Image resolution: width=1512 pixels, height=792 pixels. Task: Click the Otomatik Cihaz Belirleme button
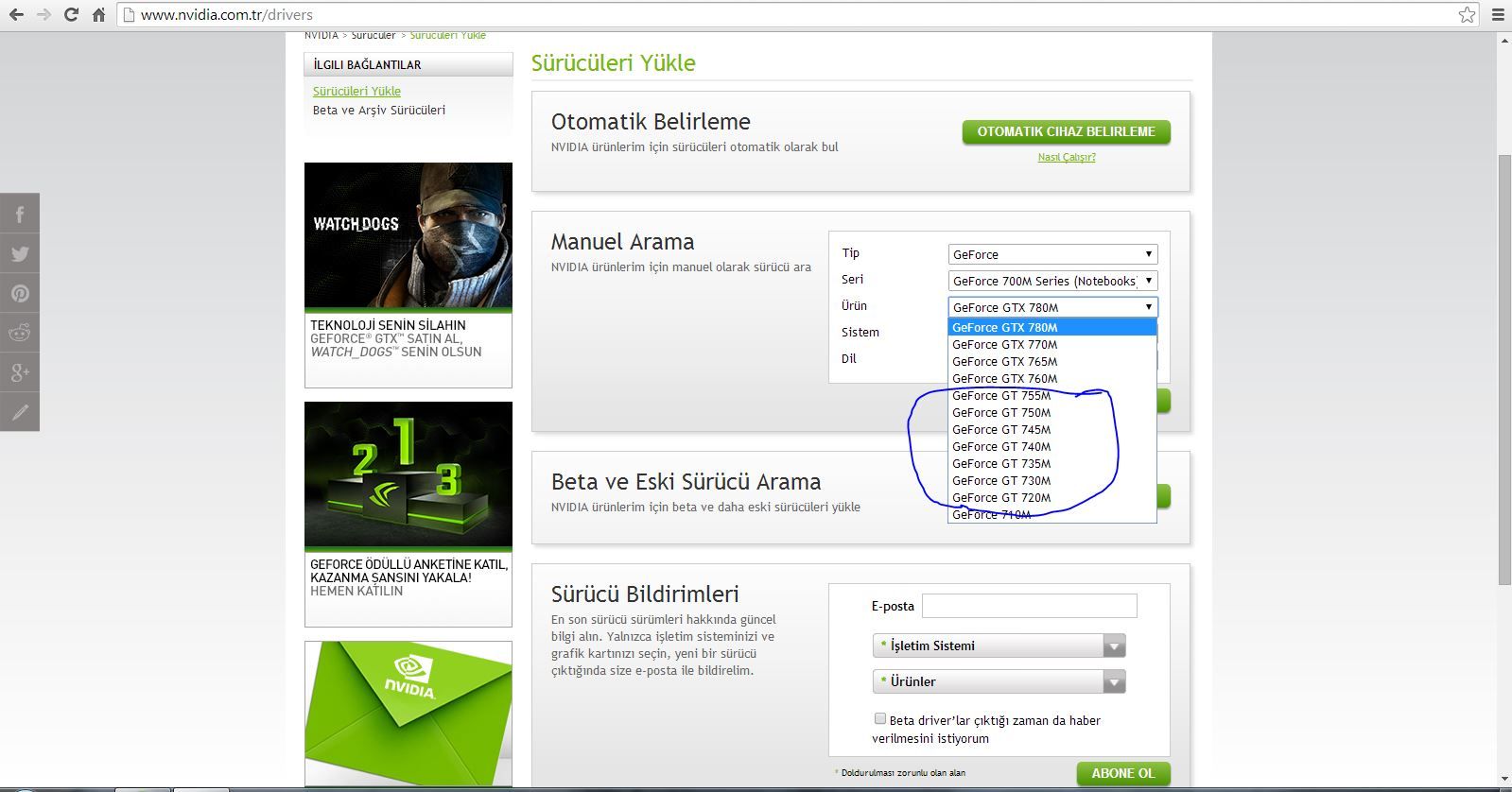(1067, 132)
